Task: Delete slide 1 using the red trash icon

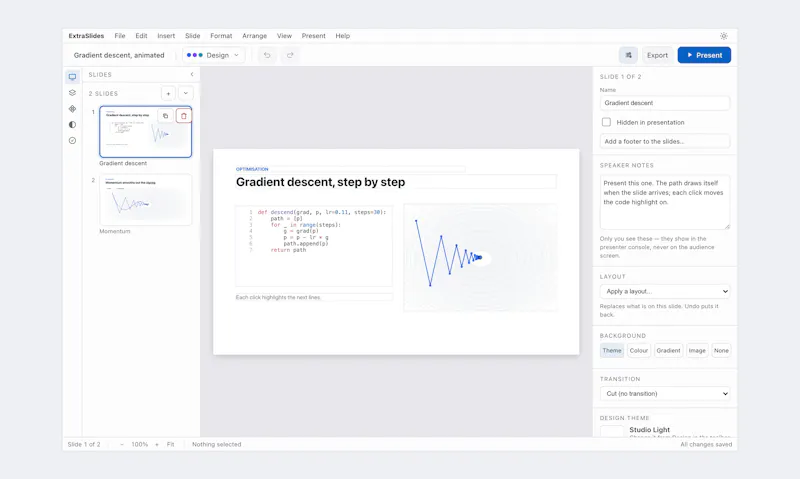Action: click(184, 116)
